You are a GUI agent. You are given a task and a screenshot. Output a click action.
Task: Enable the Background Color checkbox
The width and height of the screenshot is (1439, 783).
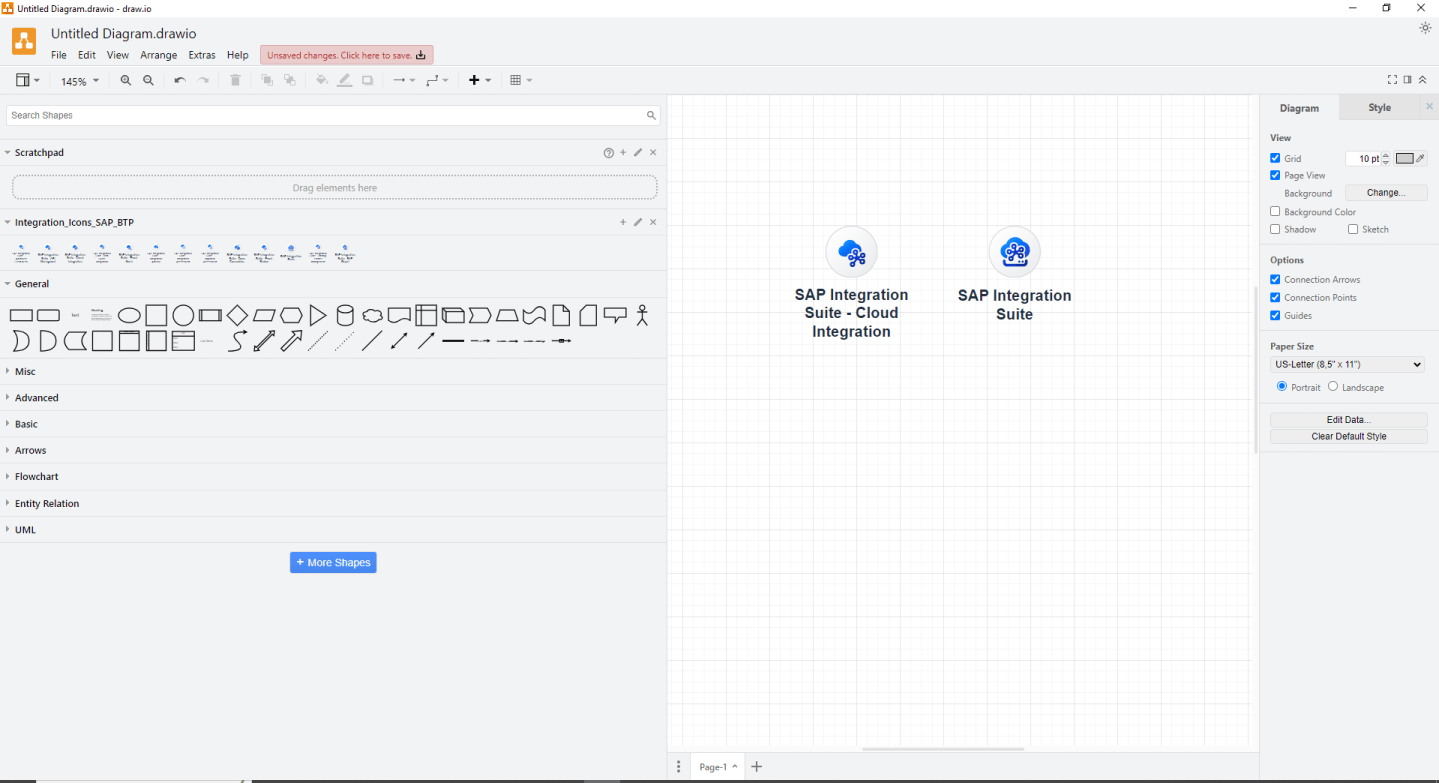click(1275, 212)
